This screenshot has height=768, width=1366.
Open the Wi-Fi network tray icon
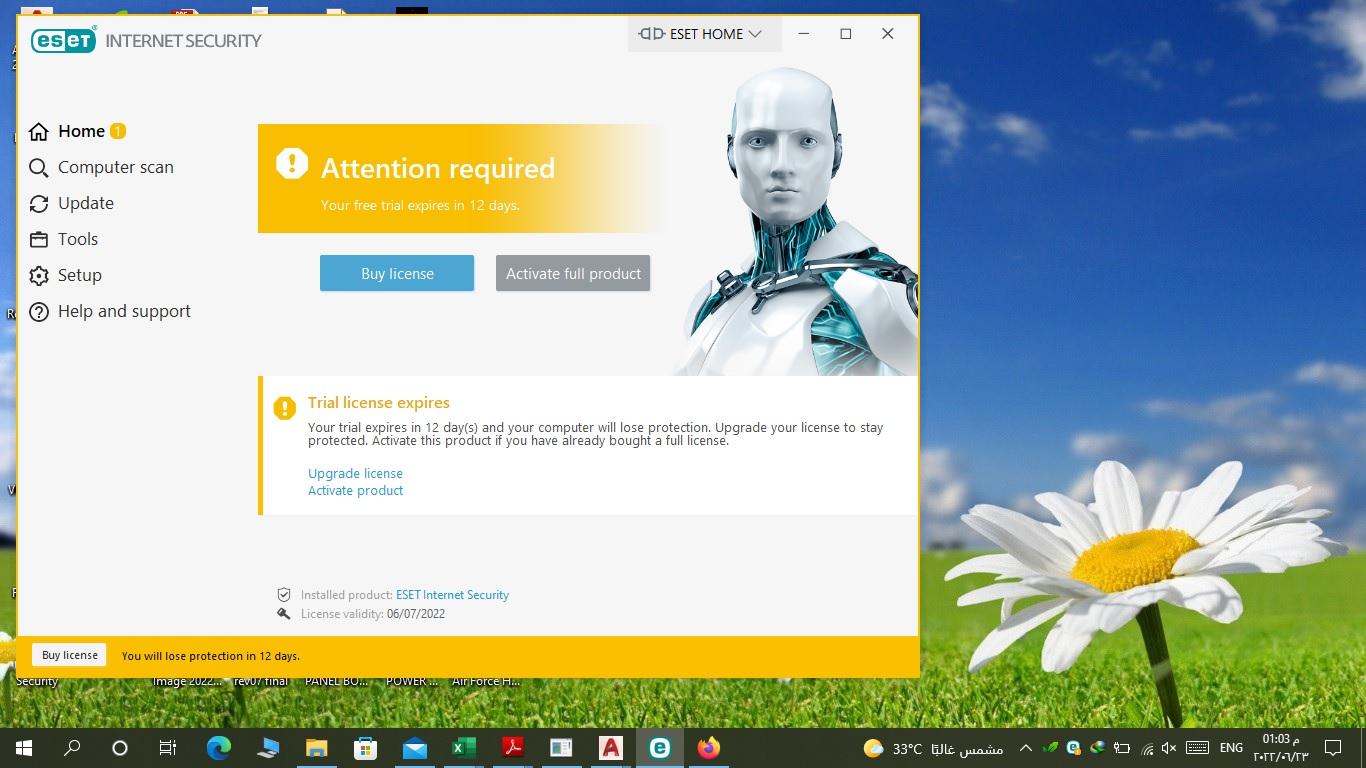pos(1147,748)
